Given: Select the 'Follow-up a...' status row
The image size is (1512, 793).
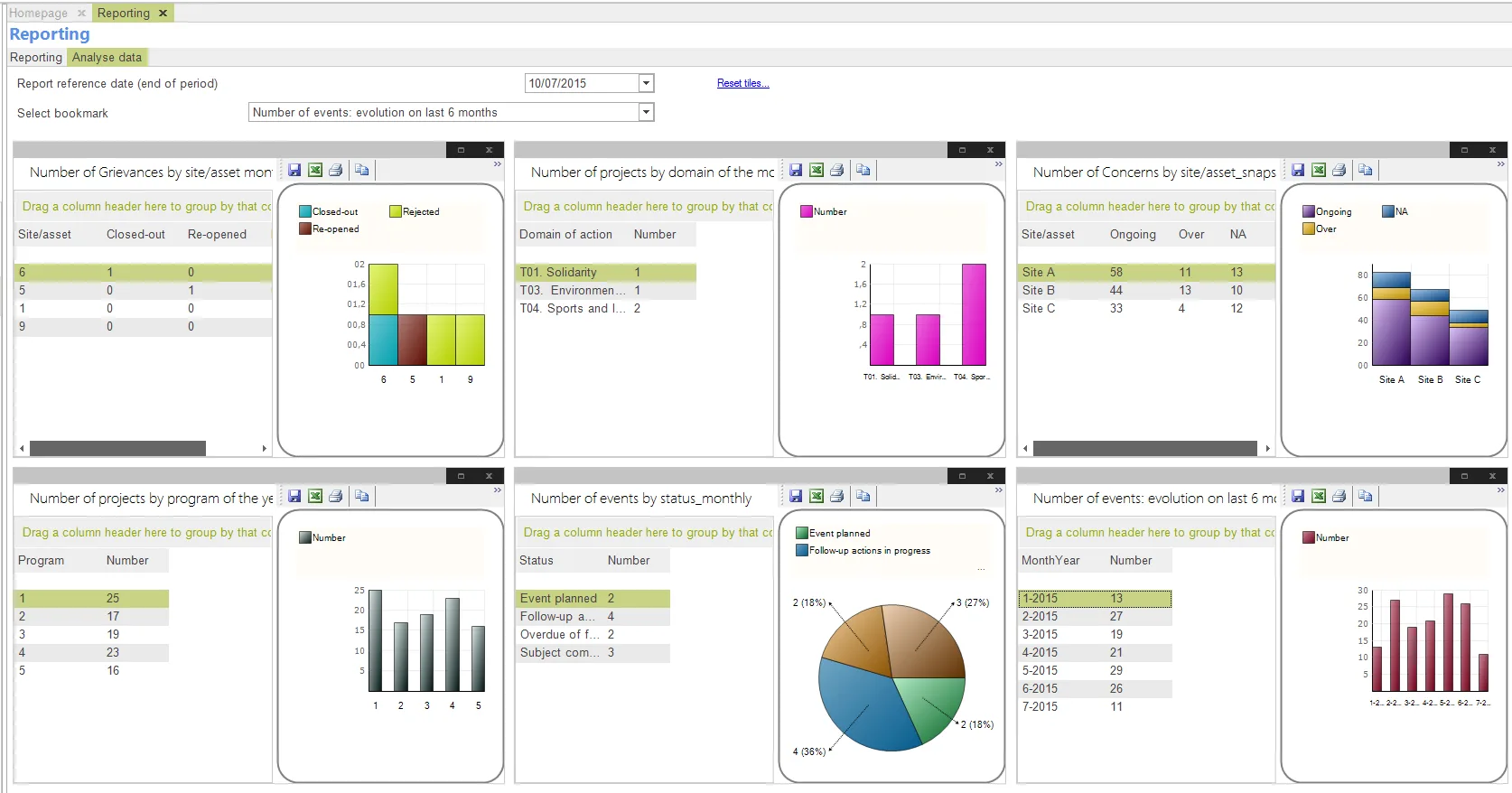Looking at the screenshot, I should coord(593,616).
